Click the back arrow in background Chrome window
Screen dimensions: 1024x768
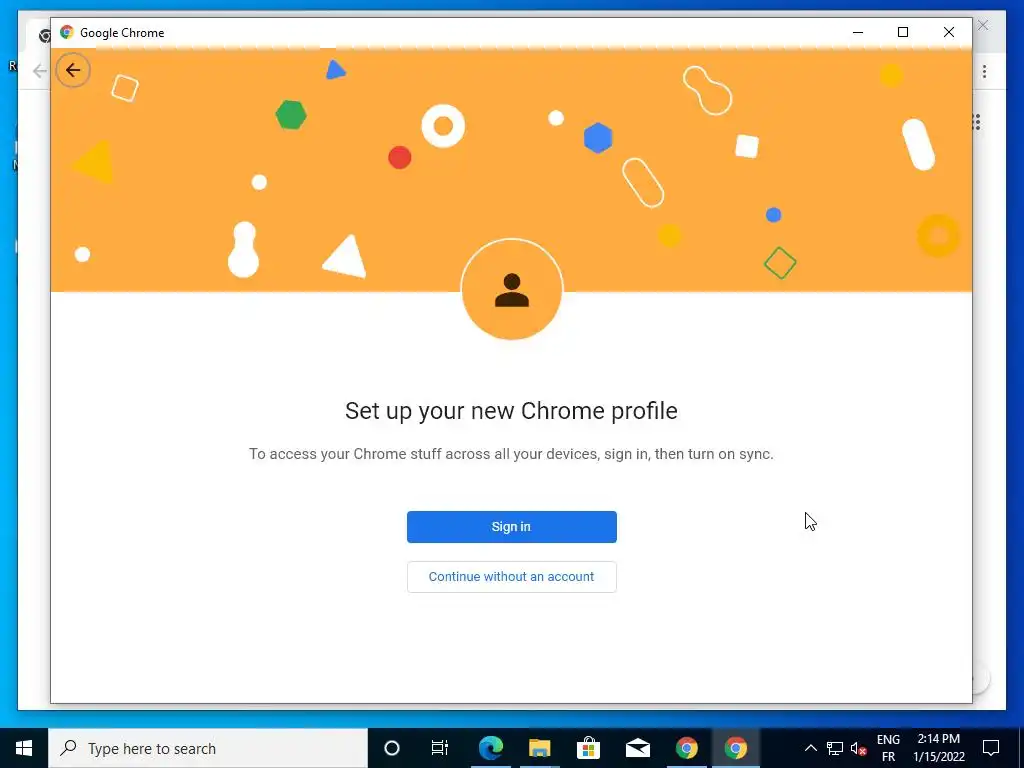[39, 71]
